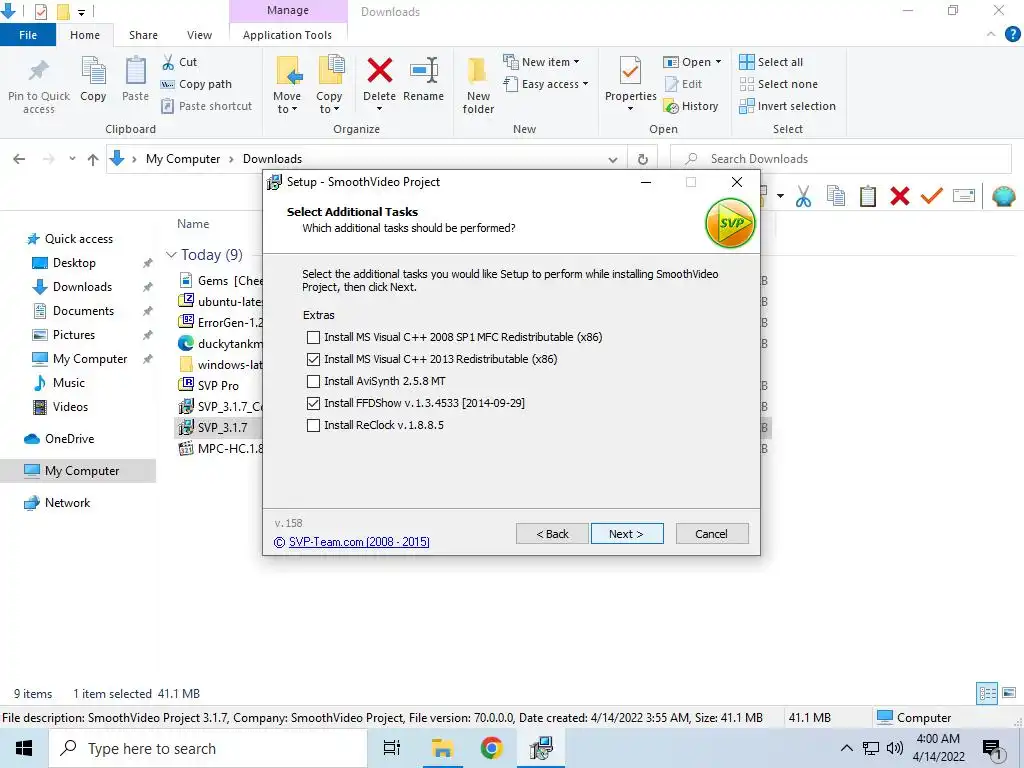Switch to the Home ribbon tab

point(85,35)
